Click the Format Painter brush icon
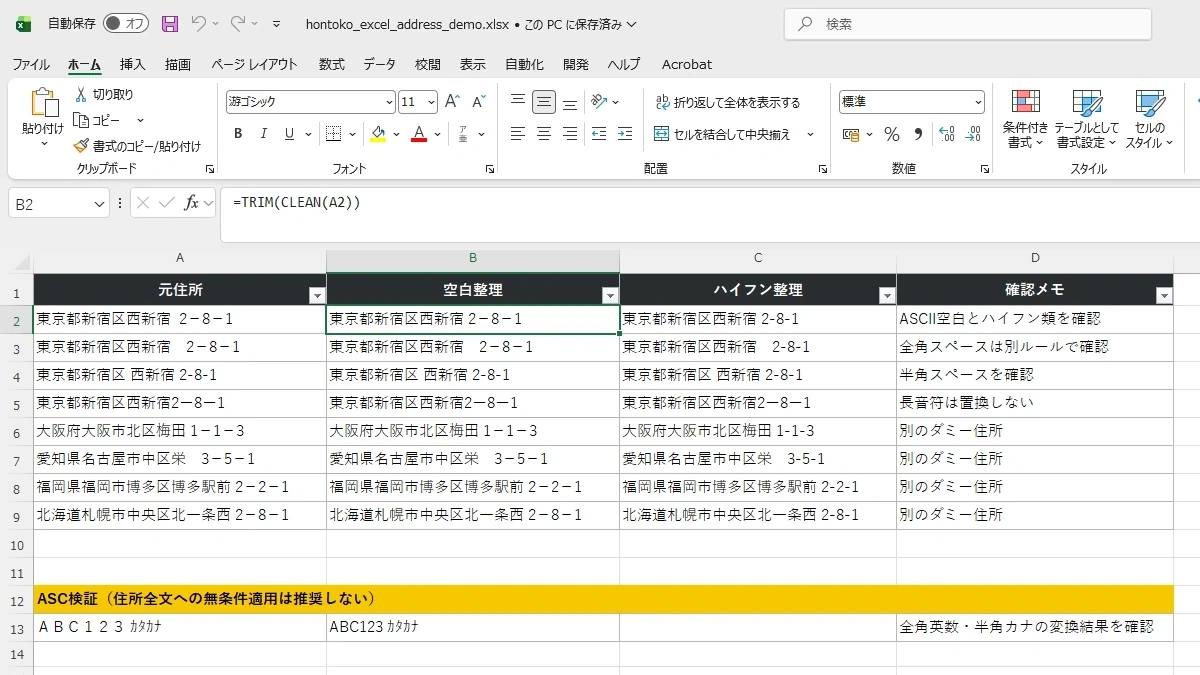This screenshot has height=675, width=1200. pyautogui.click(x=81, y=146)
